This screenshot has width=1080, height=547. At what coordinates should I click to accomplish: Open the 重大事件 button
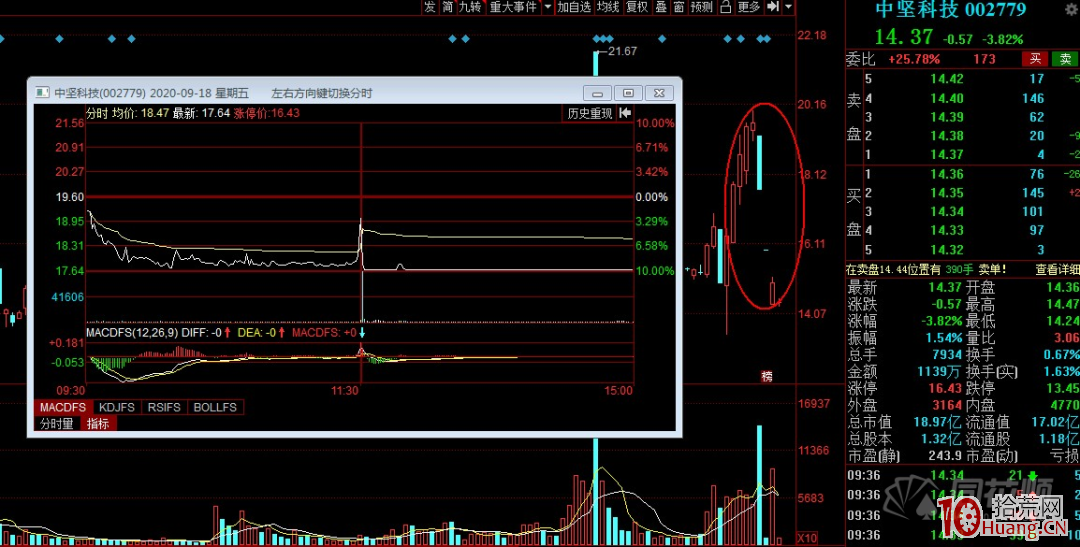[x=513, y=7]
